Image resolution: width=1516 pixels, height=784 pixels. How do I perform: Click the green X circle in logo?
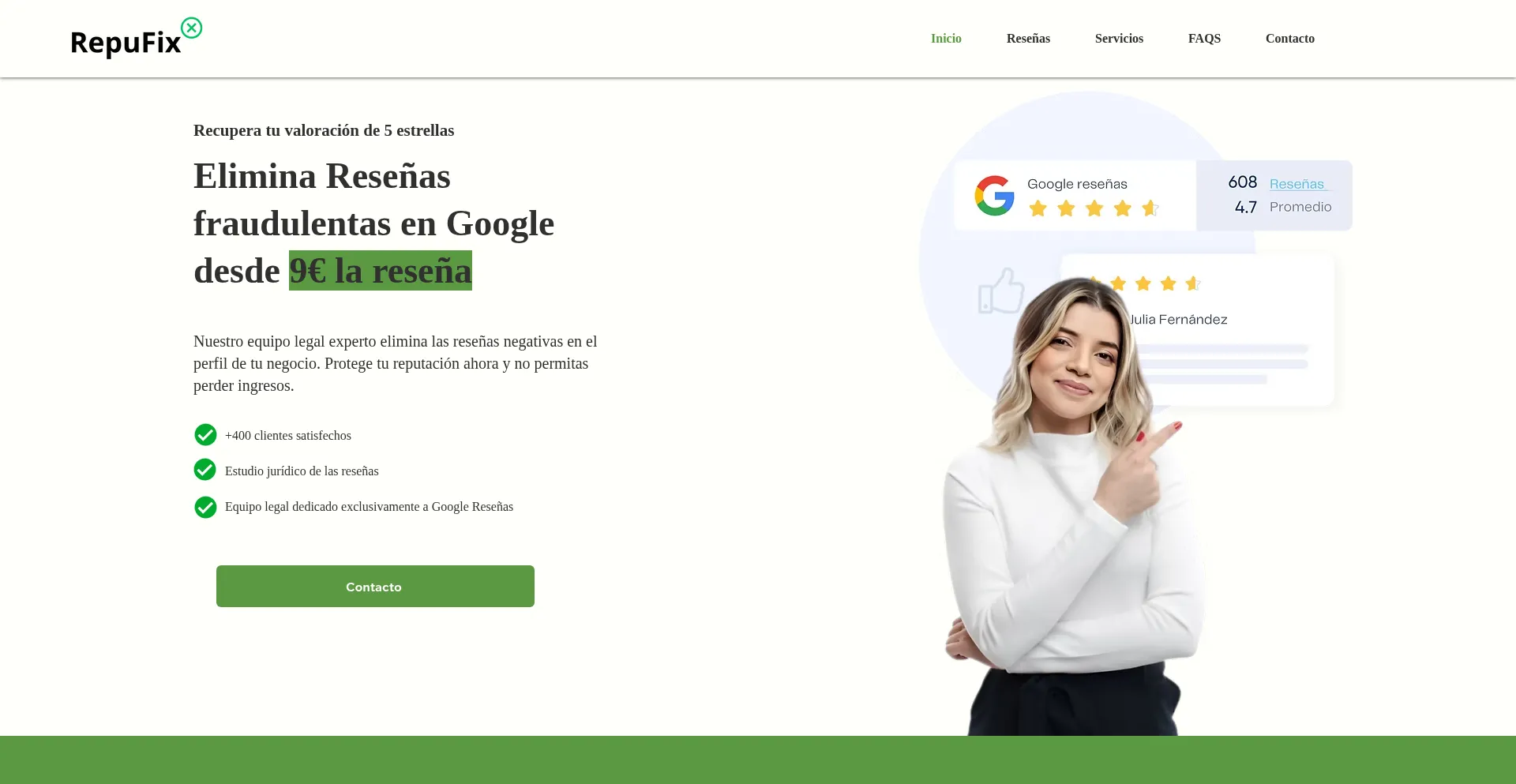pos(191,28)
